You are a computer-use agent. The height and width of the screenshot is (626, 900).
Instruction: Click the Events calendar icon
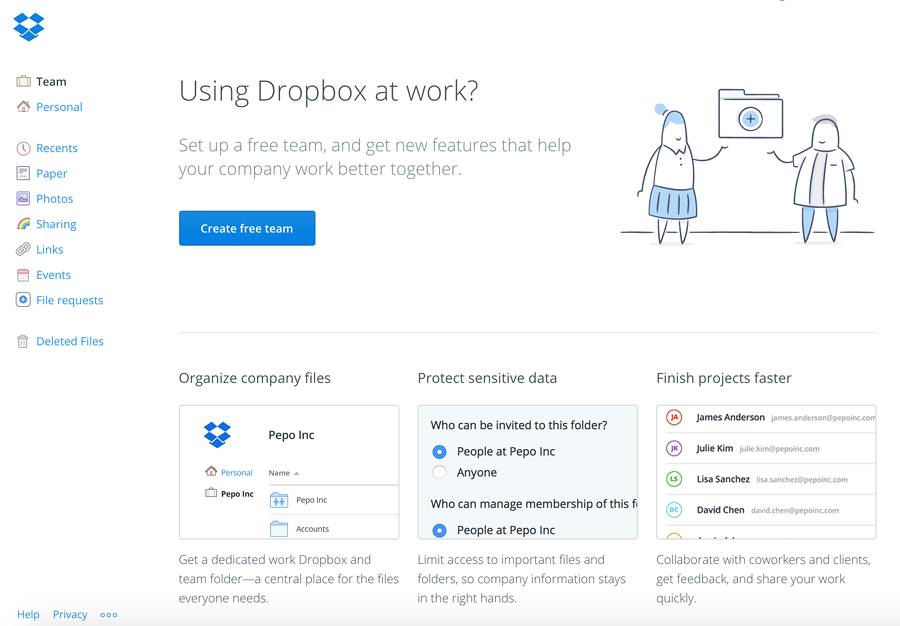point(23,275)
